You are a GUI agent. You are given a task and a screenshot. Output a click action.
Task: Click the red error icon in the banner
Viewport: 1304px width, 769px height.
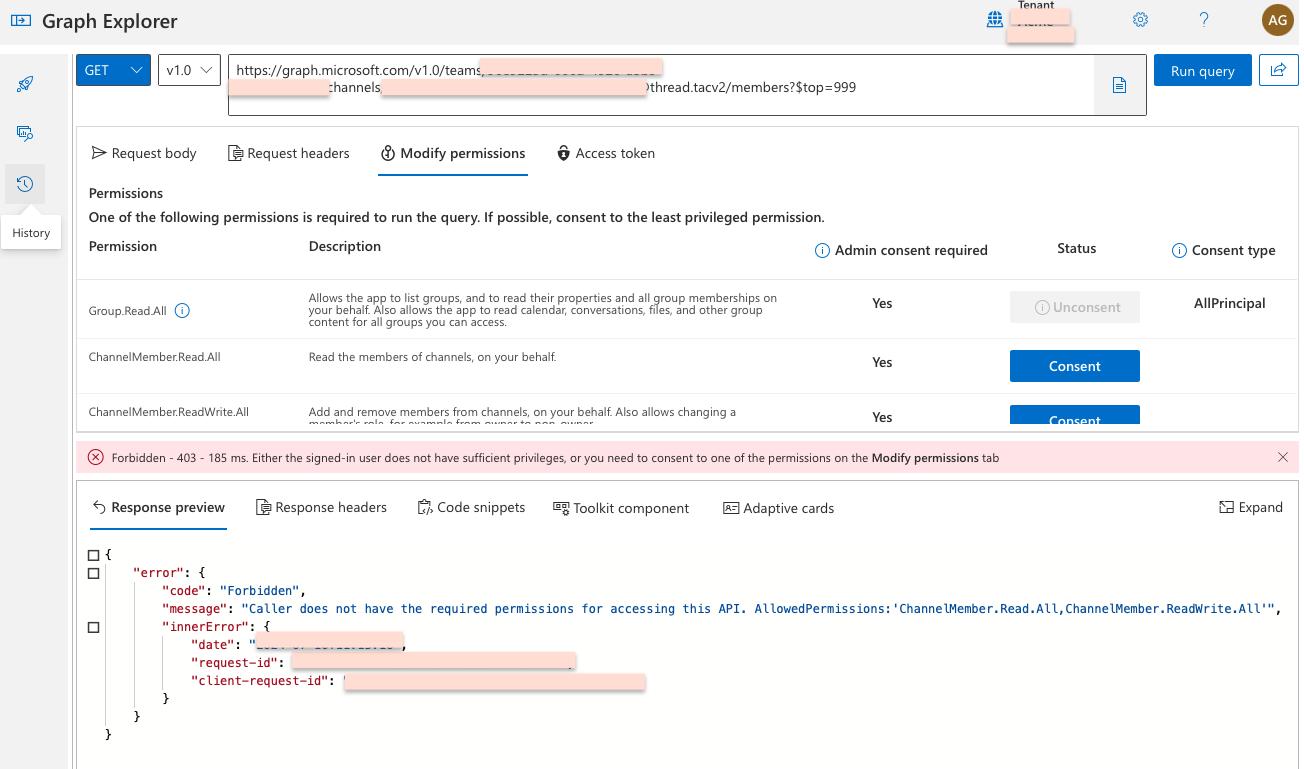coord(96,457)
